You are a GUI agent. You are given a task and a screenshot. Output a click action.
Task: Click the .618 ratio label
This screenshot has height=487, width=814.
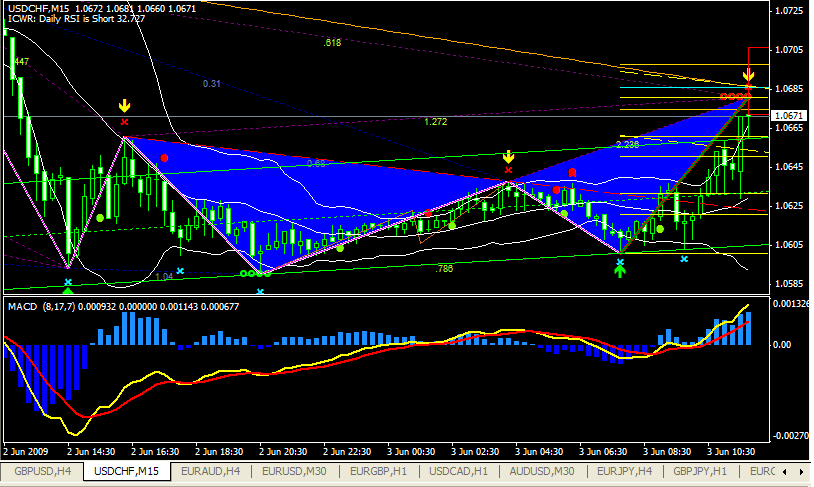tap(332, 43)
